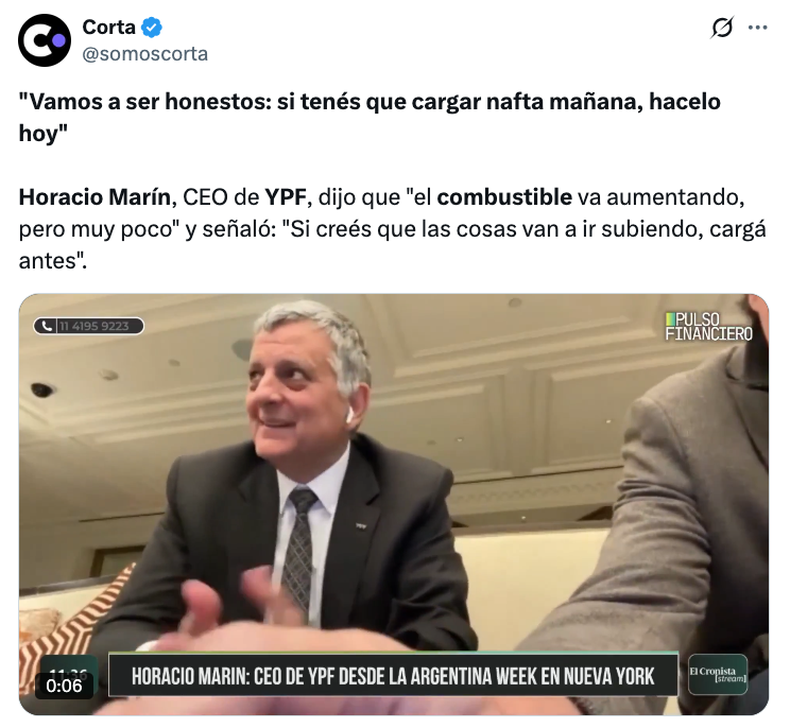This screenshot has height=728, width=790.
Task: Click the blue verified badge
Action: coord(151,27)
